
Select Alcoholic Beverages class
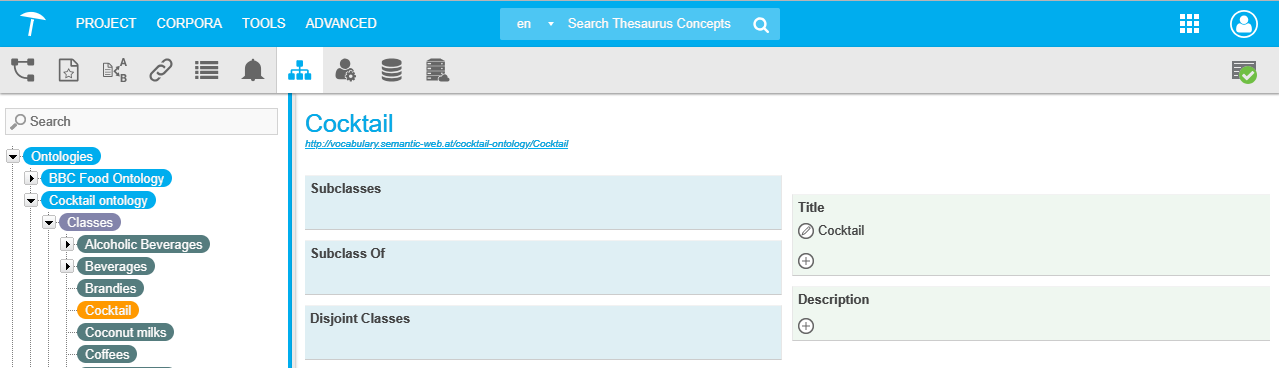[143, 244]
